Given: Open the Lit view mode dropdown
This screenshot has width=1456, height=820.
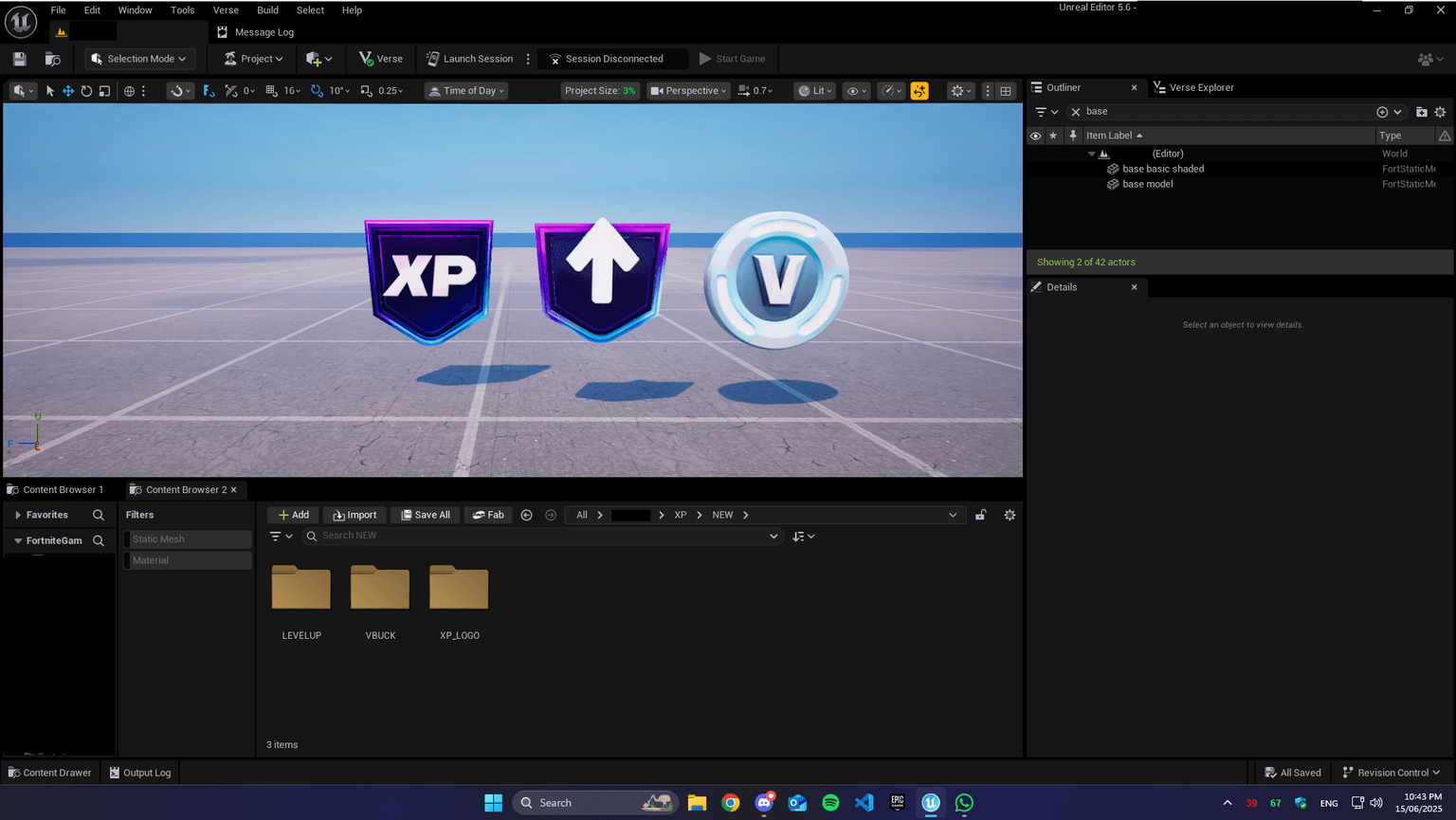Looking at the screenshot, I should [x=815, y=91].
